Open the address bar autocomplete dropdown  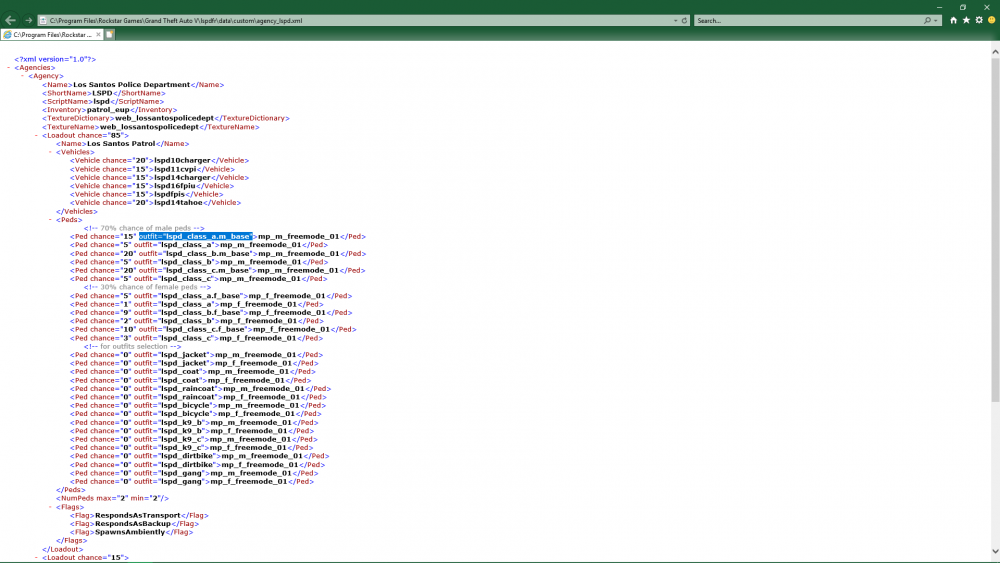pyautogui.click(x=674, y=20)
